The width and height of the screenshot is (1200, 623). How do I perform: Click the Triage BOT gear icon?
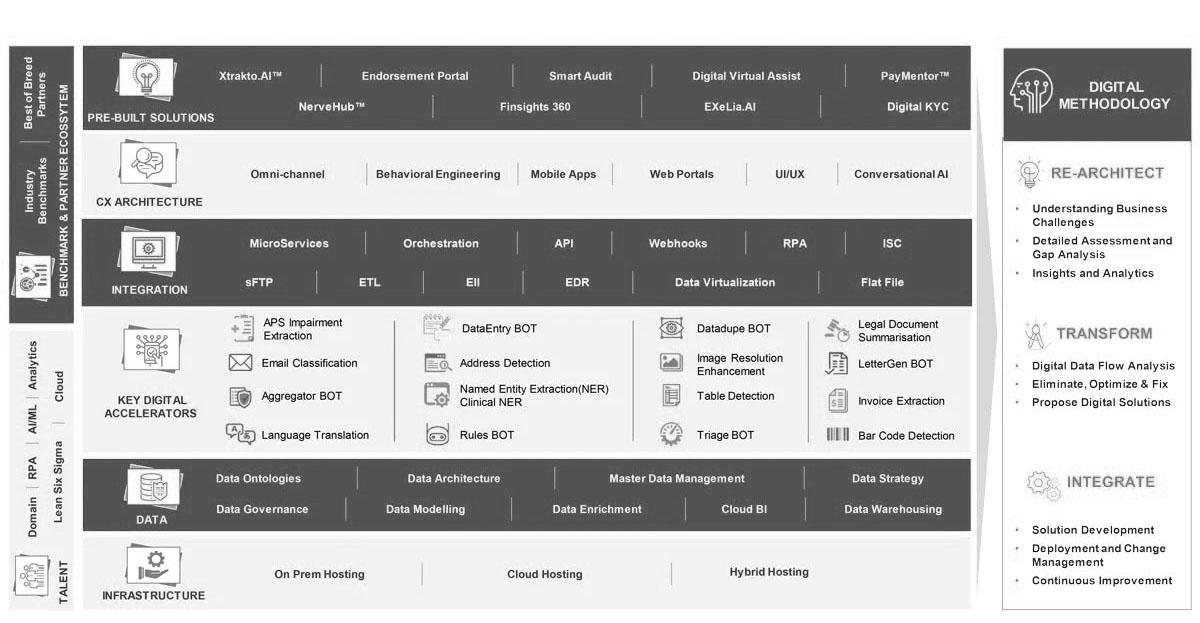671,434
